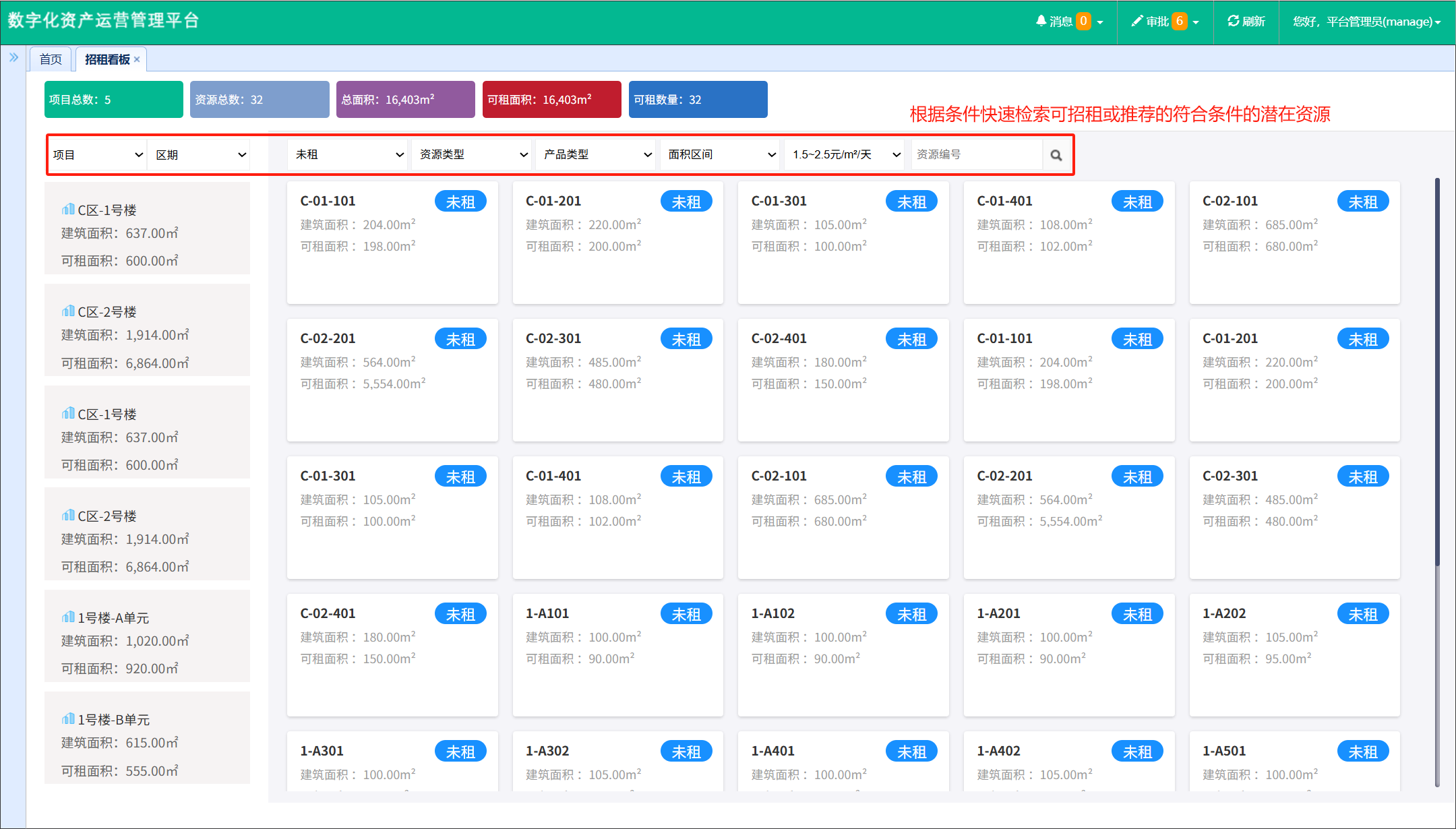The width and height of the screenshot is (1456, 829).
Task: Click the 总面积 summary tile
Action: pyautogui.click(x=406, y=99)
